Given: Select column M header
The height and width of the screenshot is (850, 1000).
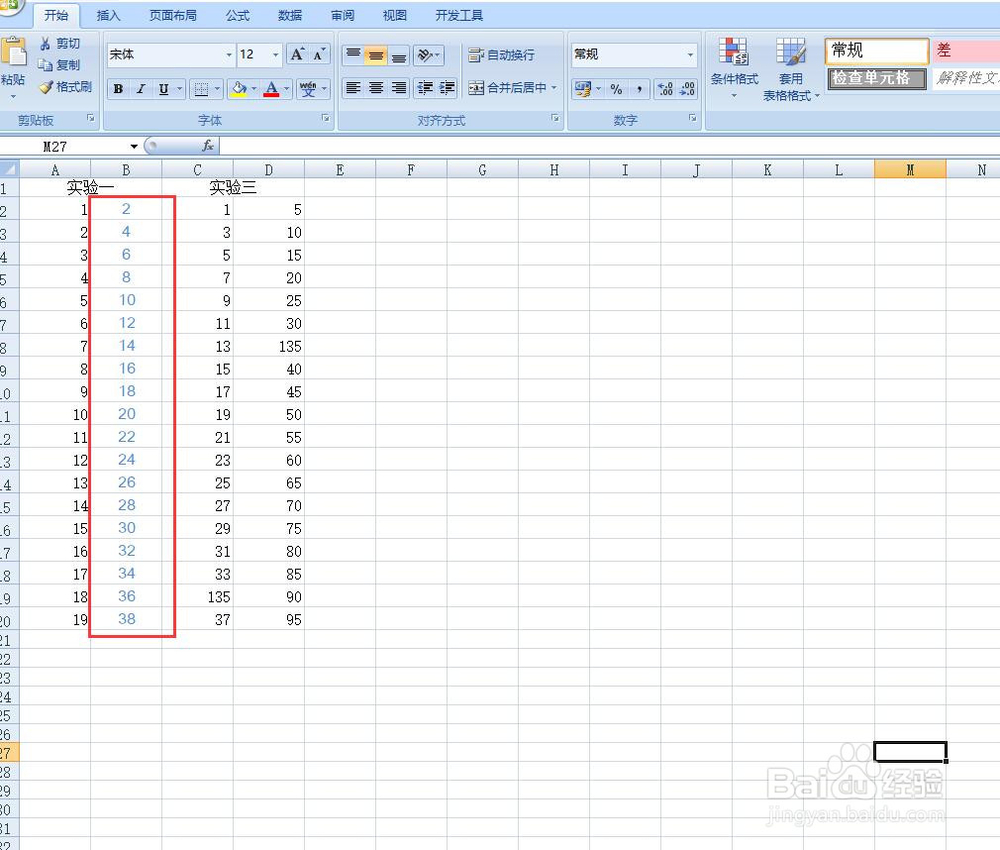Looking at the screenshot, I should point(910,170).
